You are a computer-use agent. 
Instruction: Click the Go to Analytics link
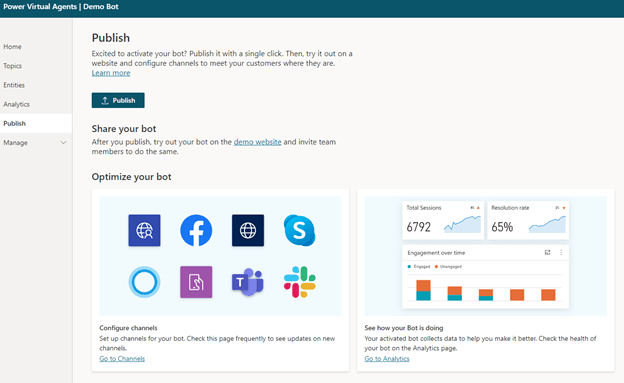pos(387,359)
